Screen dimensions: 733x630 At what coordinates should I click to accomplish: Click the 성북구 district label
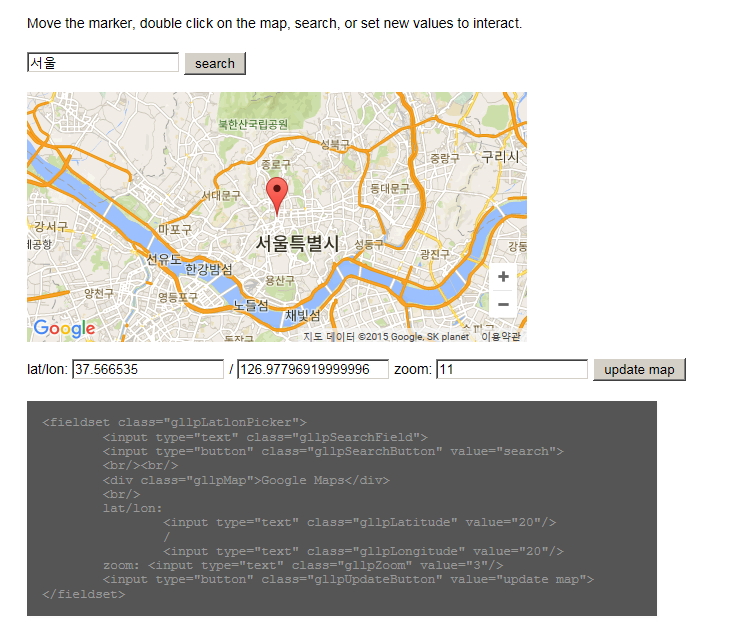click(x=335, y=144)
